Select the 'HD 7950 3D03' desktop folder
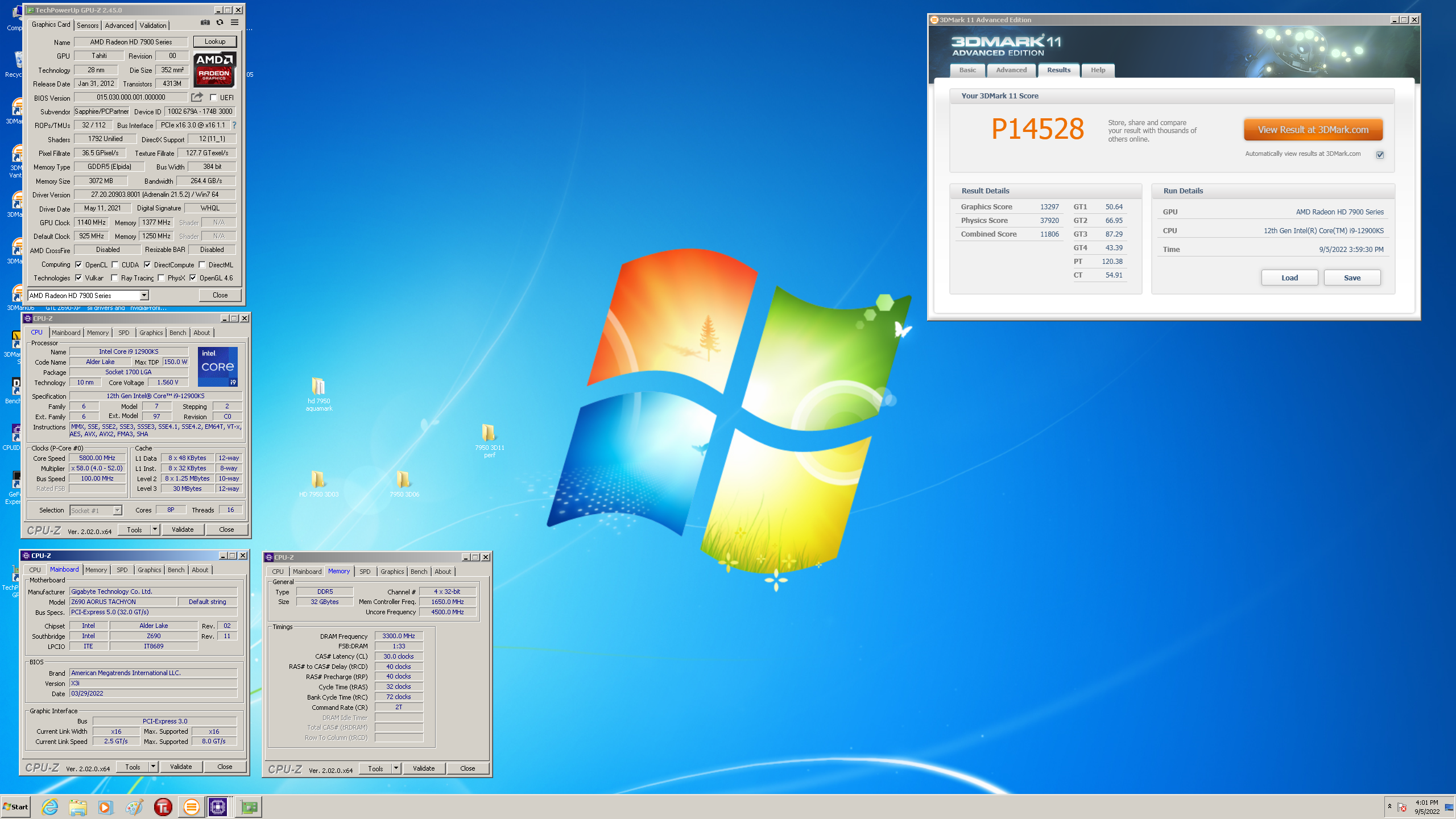 pos(318,484)
